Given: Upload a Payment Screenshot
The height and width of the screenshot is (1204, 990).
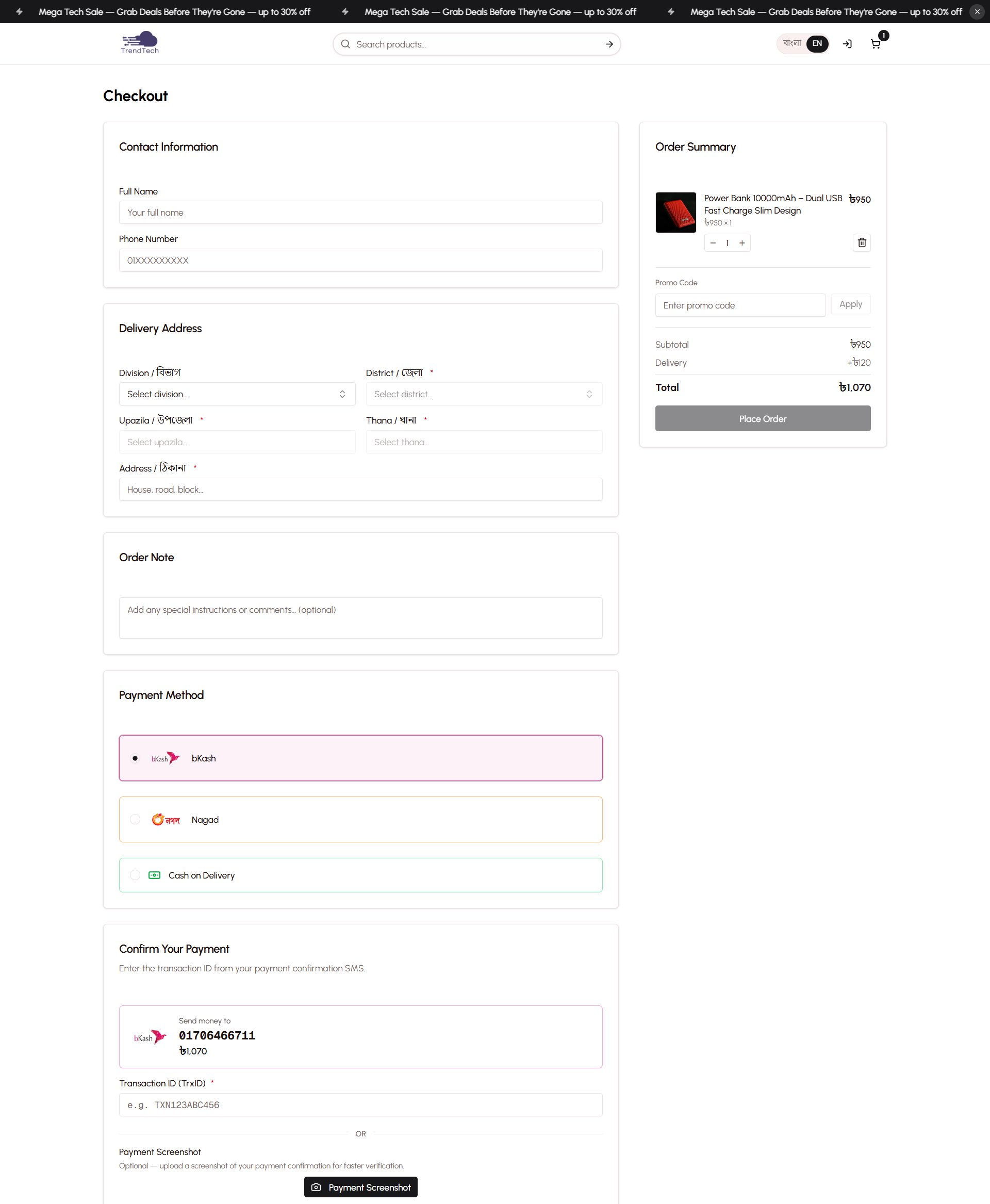Looking at the screenshot, I should [x=360, y=1186].
